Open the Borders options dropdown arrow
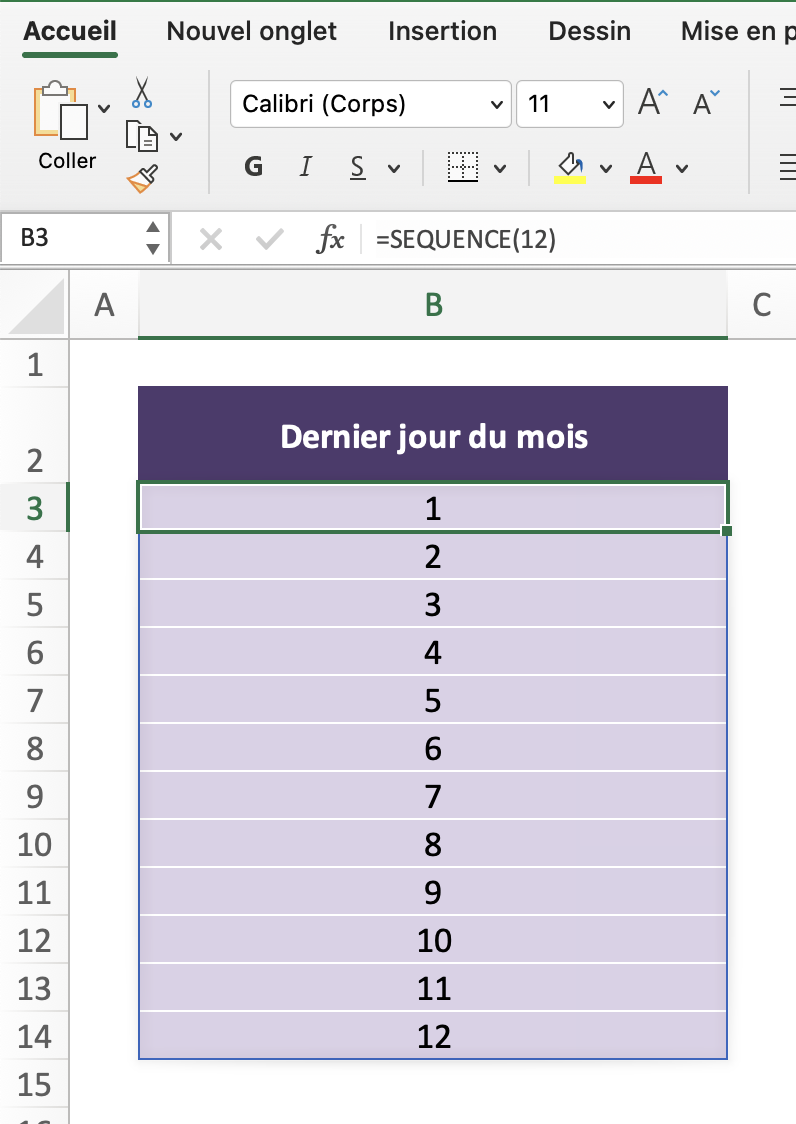The image size is (796, 1124). 500,168
